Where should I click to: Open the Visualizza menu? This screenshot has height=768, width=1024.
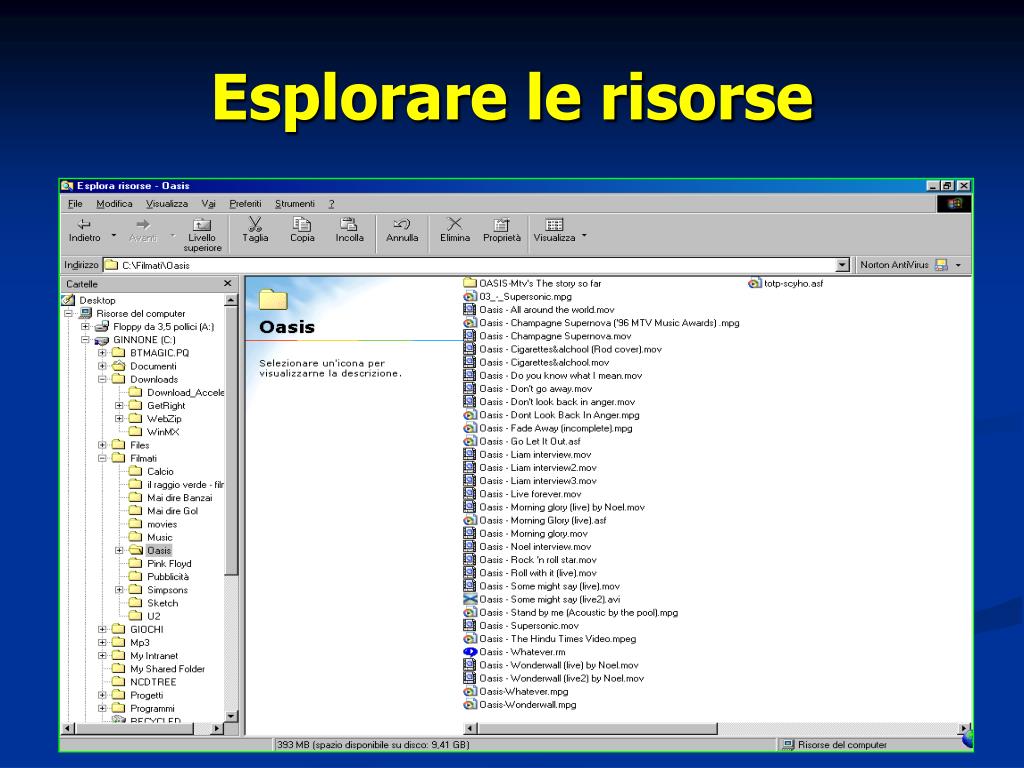coord(167,204)
